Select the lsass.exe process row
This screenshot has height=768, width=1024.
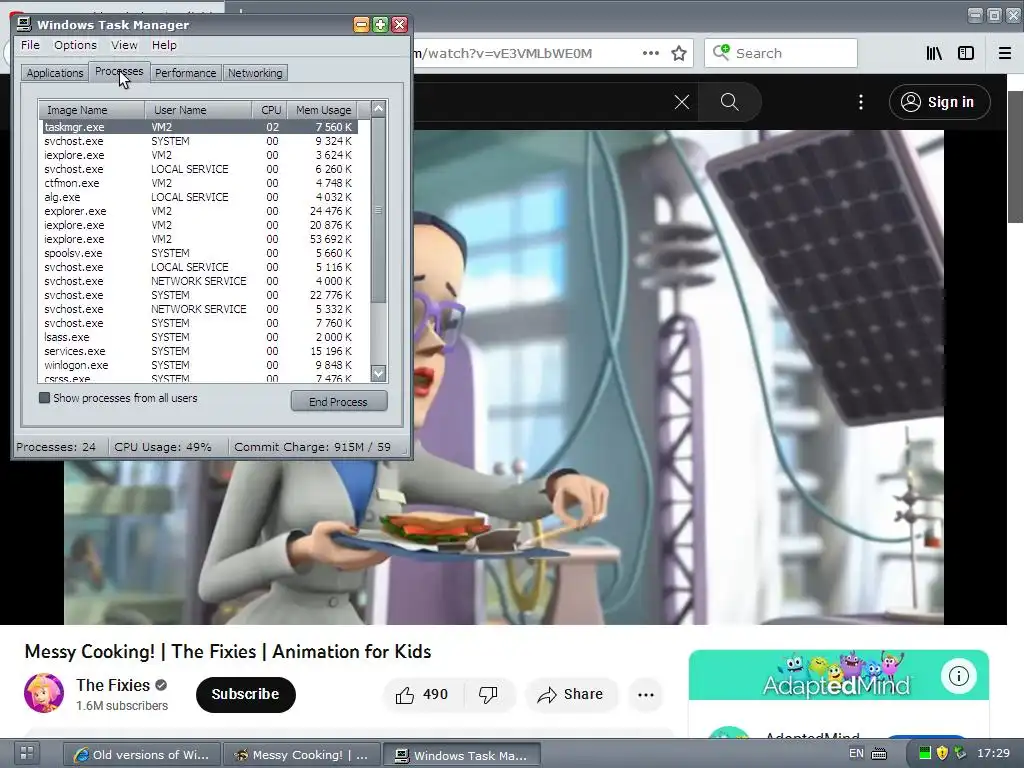(x=200, y=338)
